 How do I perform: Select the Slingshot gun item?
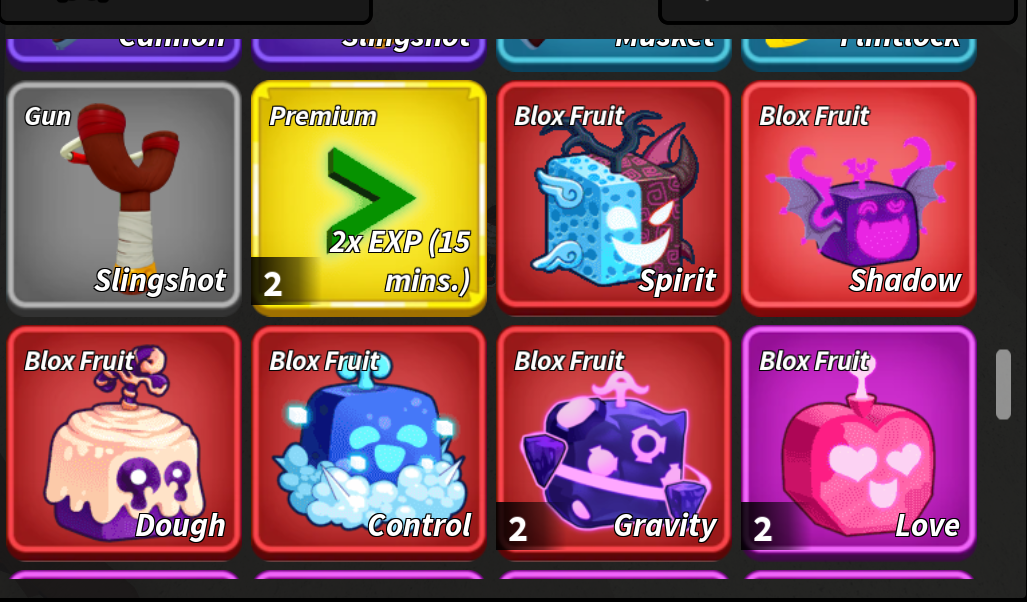(124, 195)
